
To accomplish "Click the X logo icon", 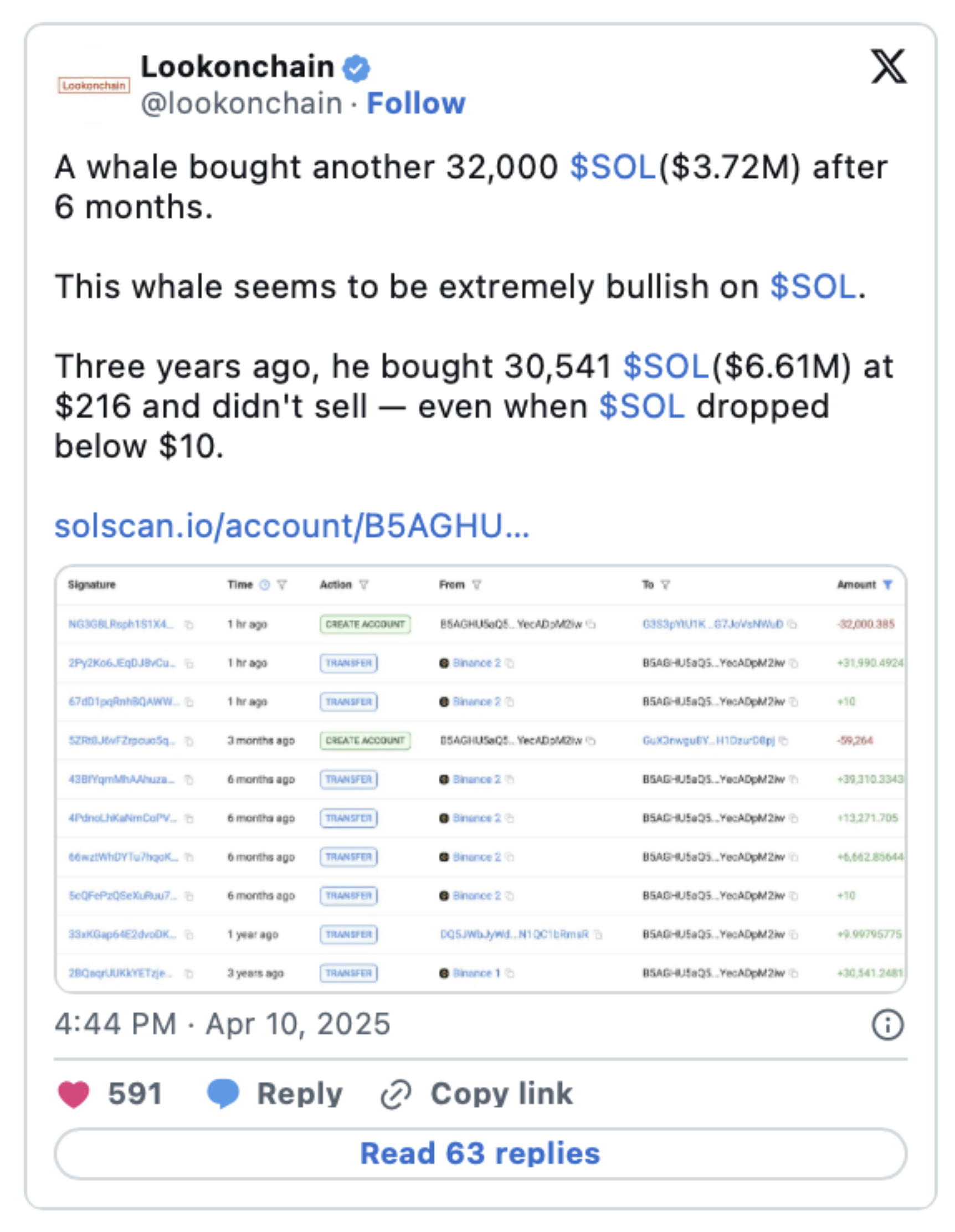I will tap(888, 66).
